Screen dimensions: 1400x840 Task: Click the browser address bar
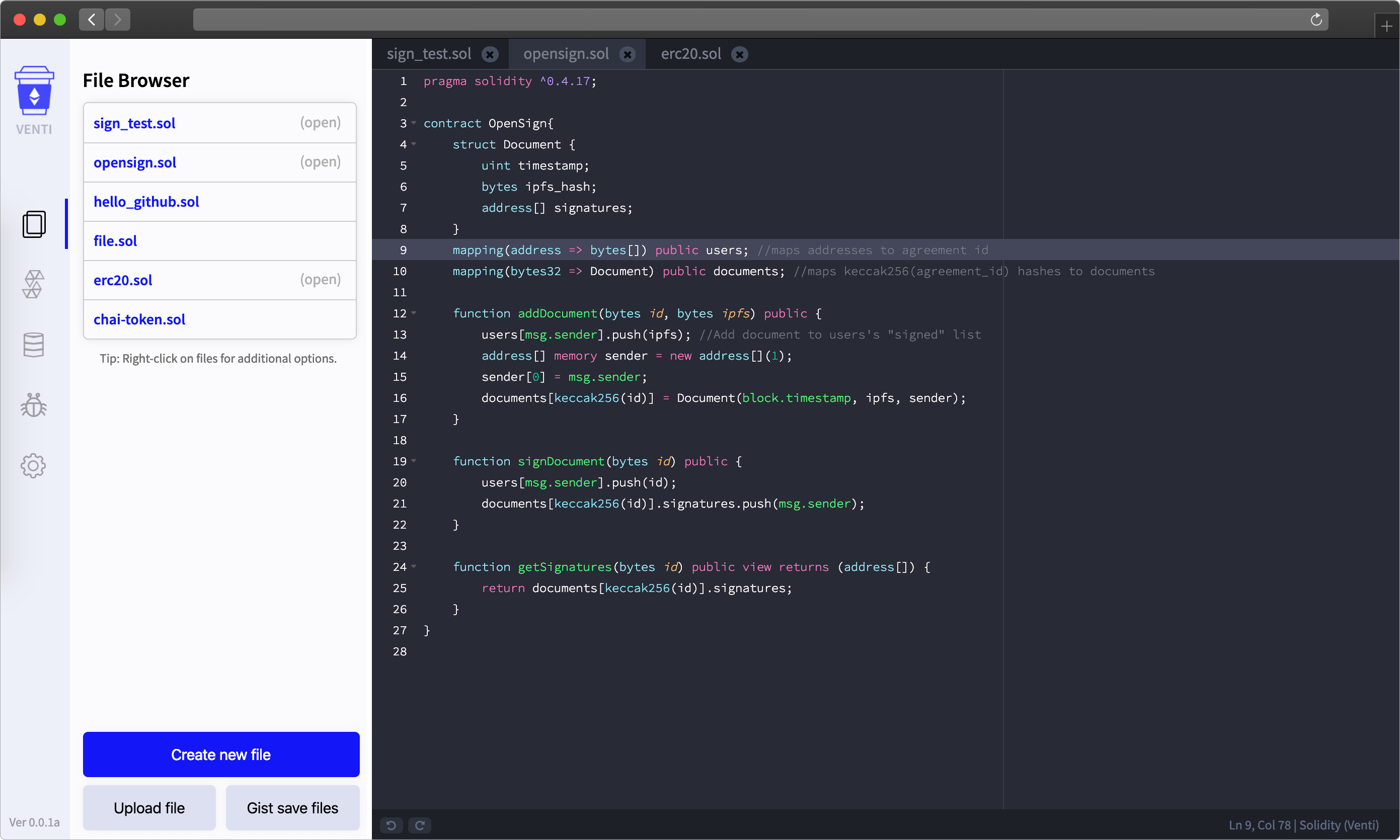(x=760, y=20)
